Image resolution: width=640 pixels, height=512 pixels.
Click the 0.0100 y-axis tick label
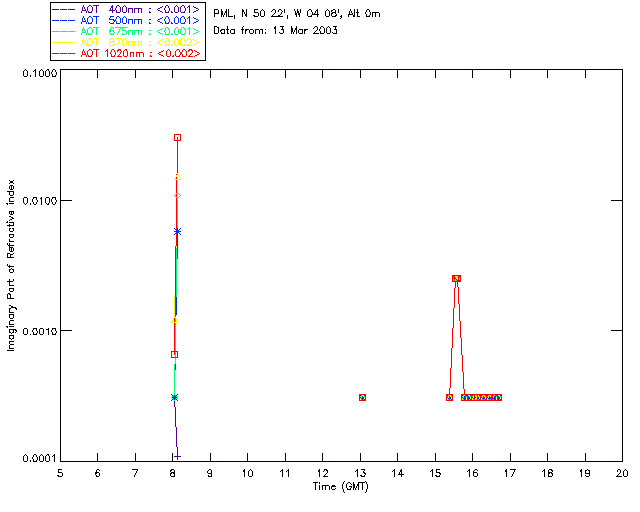[x=40, y=201]
